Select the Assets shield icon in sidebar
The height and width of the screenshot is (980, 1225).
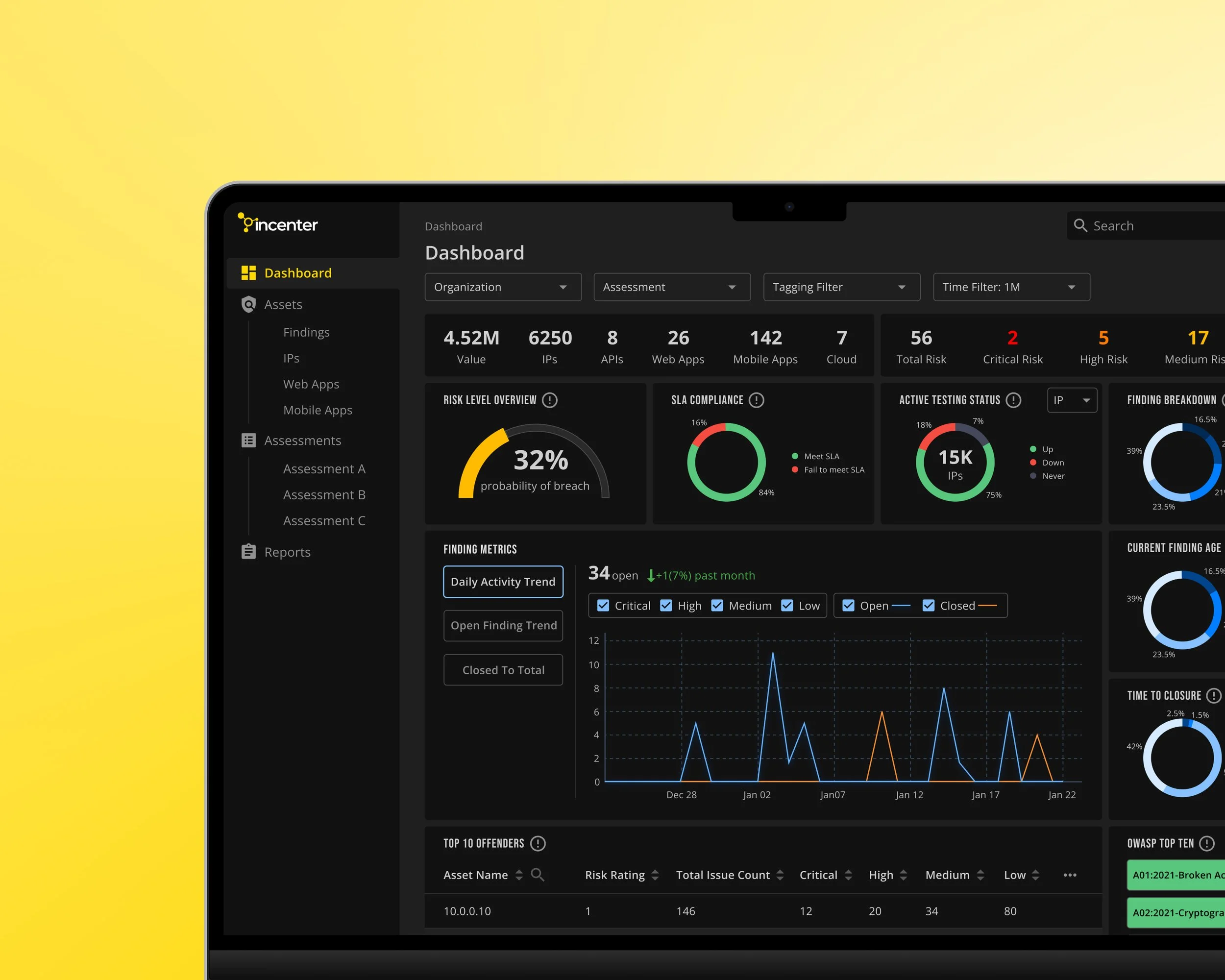tap(248, 304)
